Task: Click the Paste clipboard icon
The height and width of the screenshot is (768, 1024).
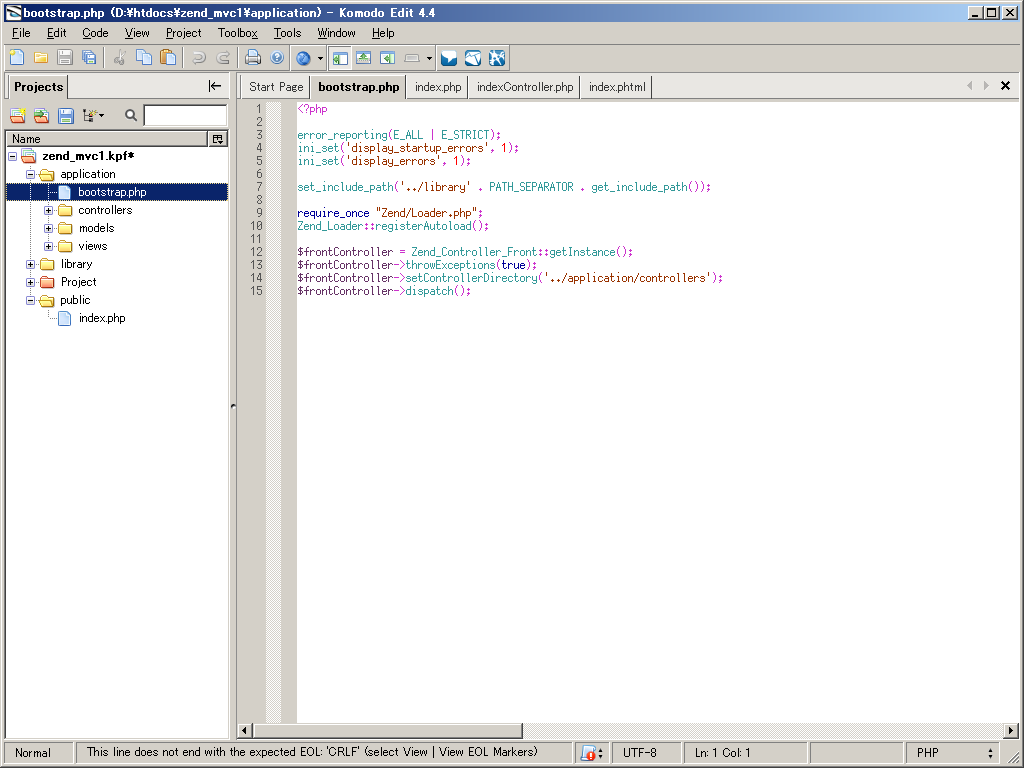Action: pos(168,58)
